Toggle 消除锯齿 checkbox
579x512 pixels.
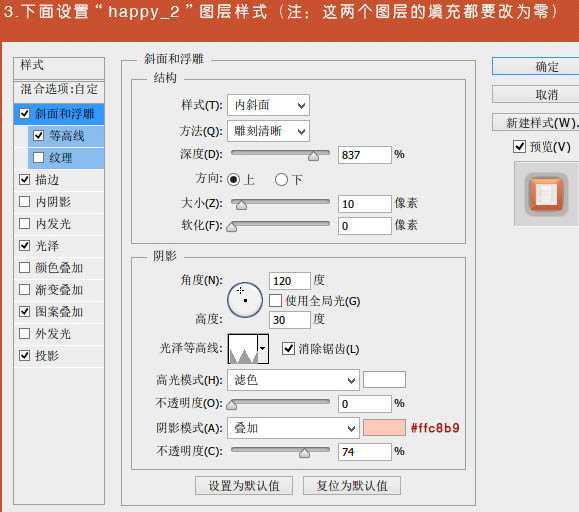click(x=288, y=348)
